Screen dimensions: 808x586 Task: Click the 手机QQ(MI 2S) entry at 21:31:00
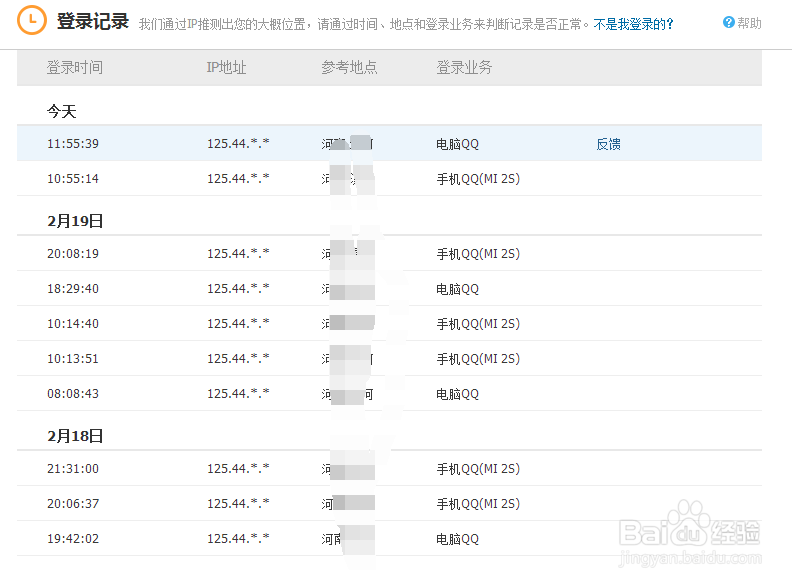point(478,468)
